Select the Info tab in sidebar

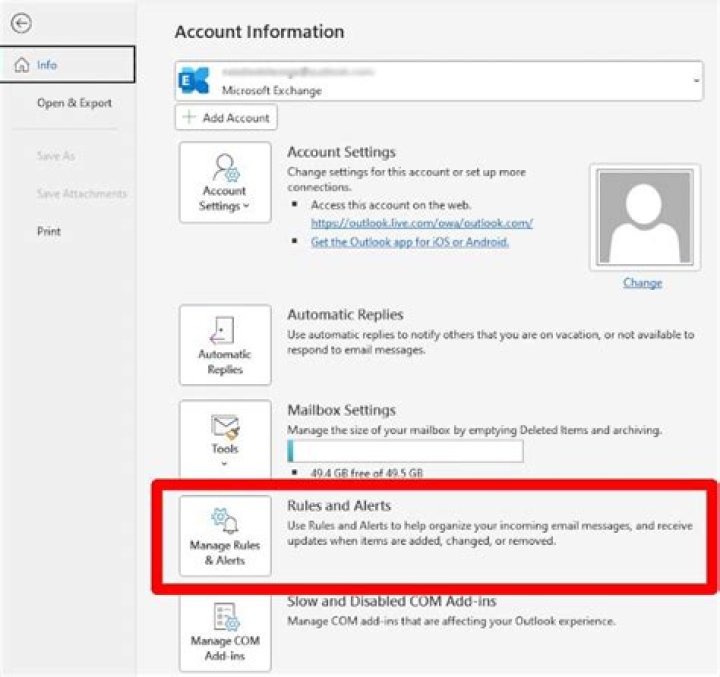click(x=68, y=65)
